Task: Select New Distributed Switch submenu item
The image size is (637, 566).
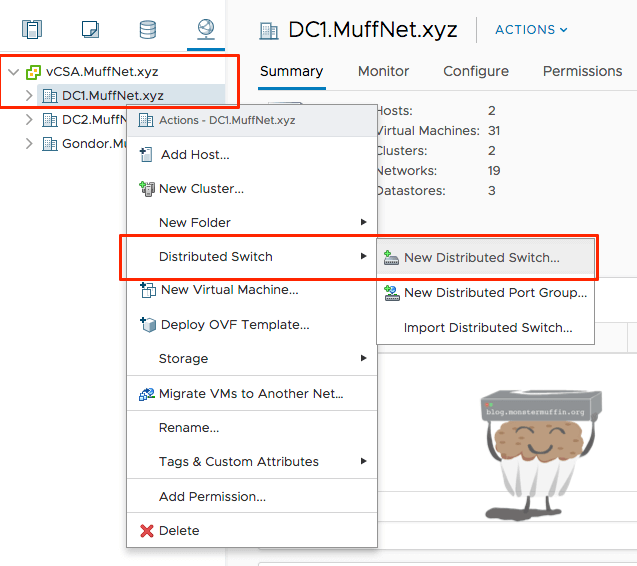Action: pyautogui.click(x=481, y=258)
